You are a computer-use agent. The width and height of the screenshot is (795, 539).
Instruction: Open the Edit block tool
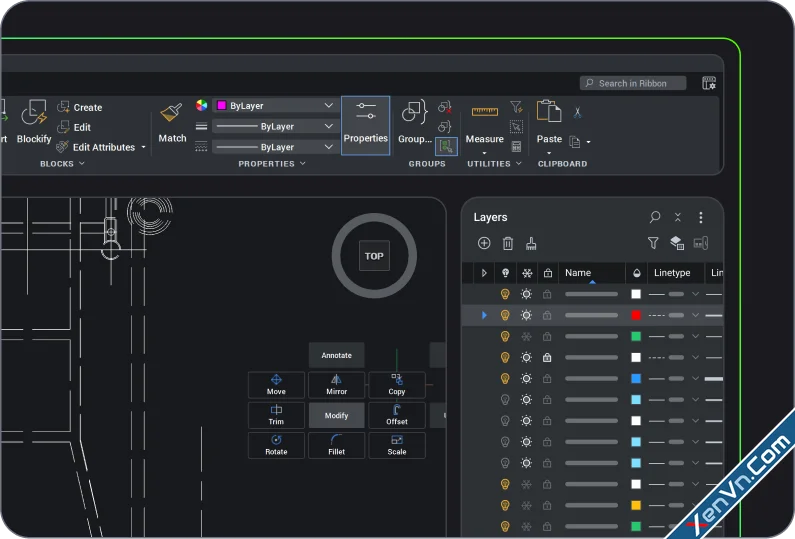[x=74, y=127]
